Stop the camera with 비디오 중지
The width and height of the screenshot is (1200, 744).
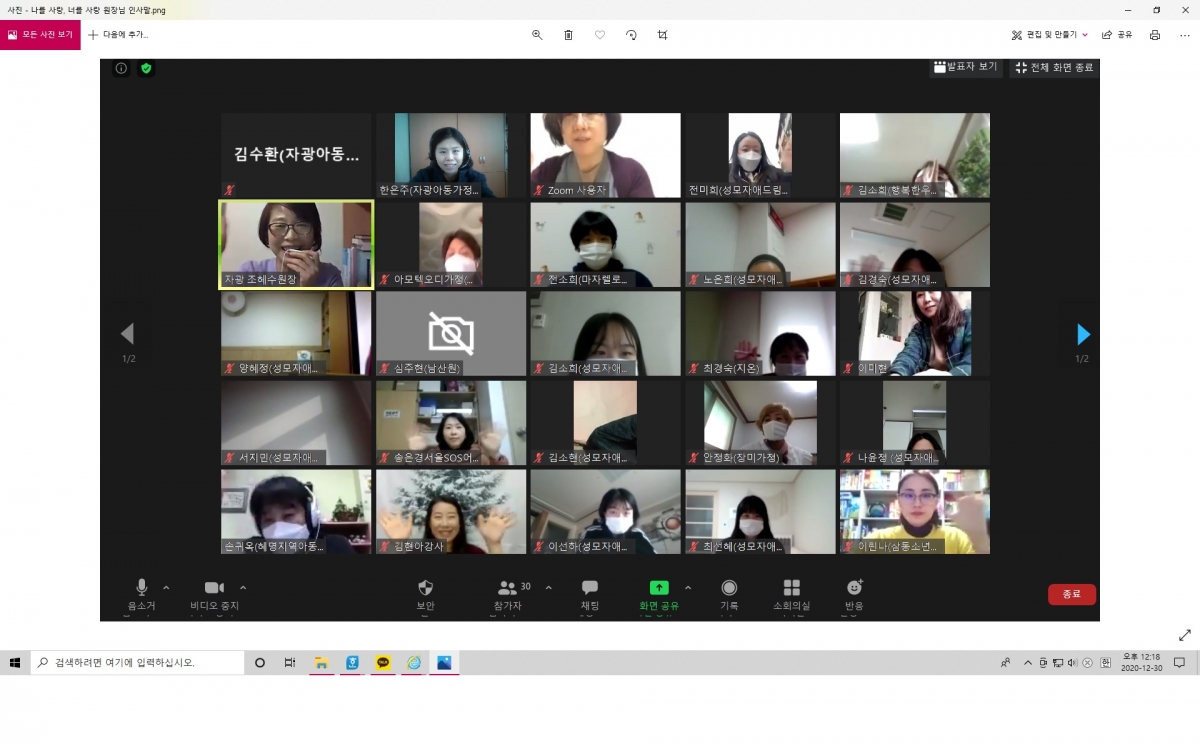214,588
